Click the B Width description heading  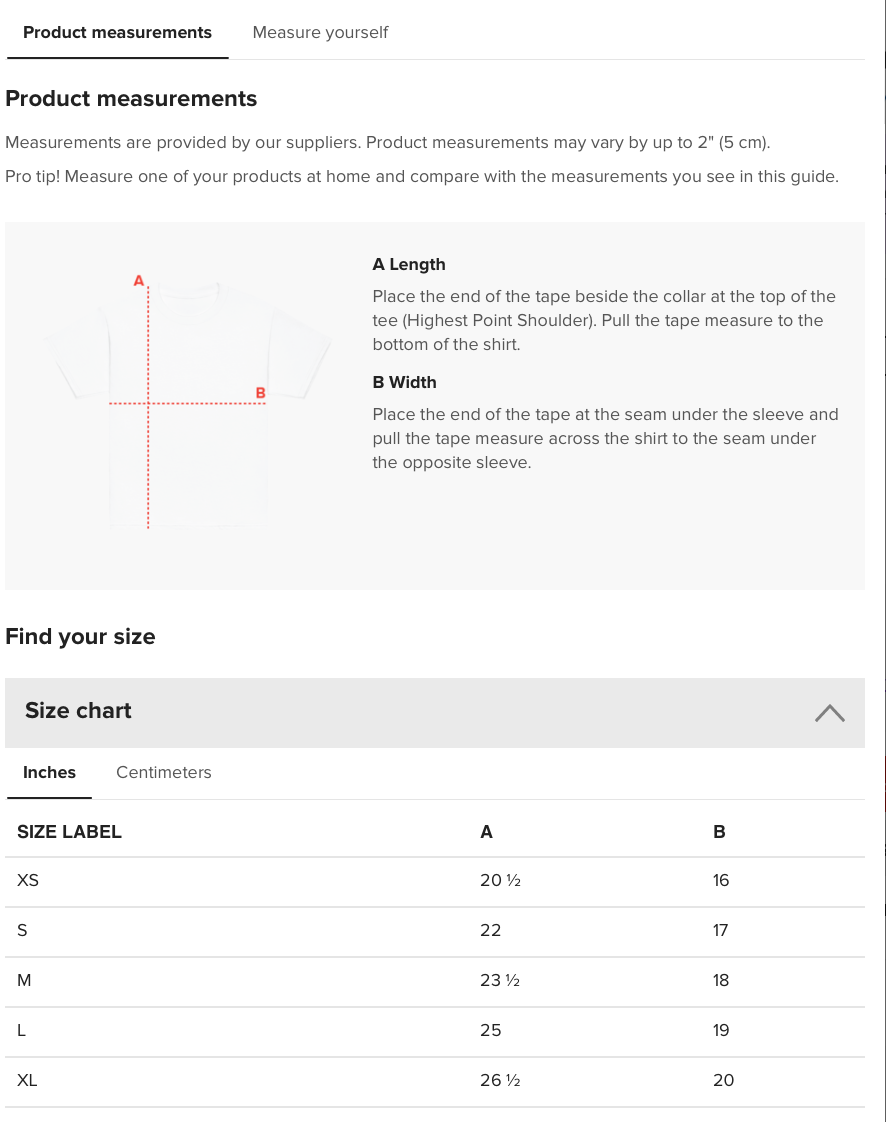[404, 383]
